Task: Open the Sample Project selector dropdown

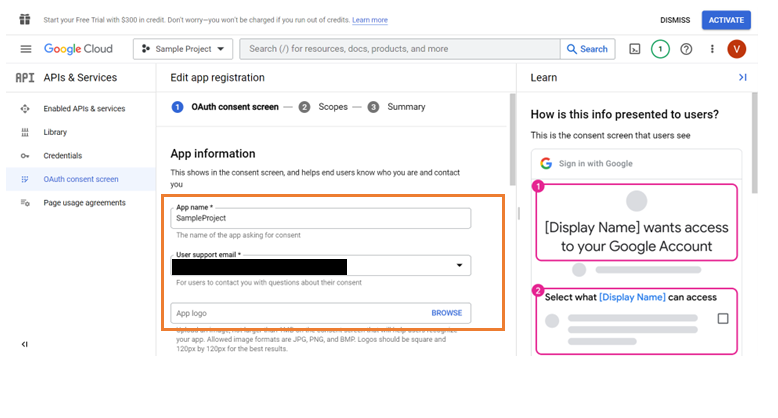Action: (183, 49)
